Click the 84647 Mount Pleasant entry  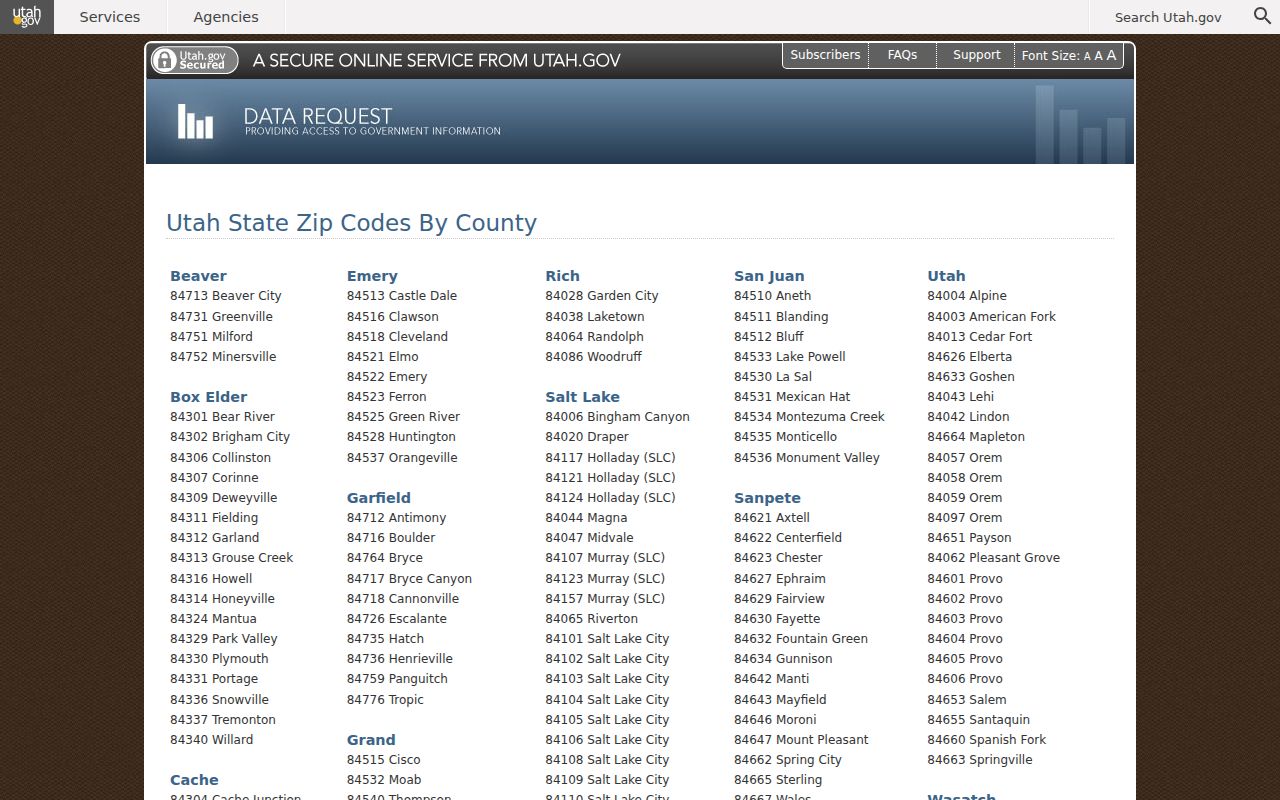[801, 740]
